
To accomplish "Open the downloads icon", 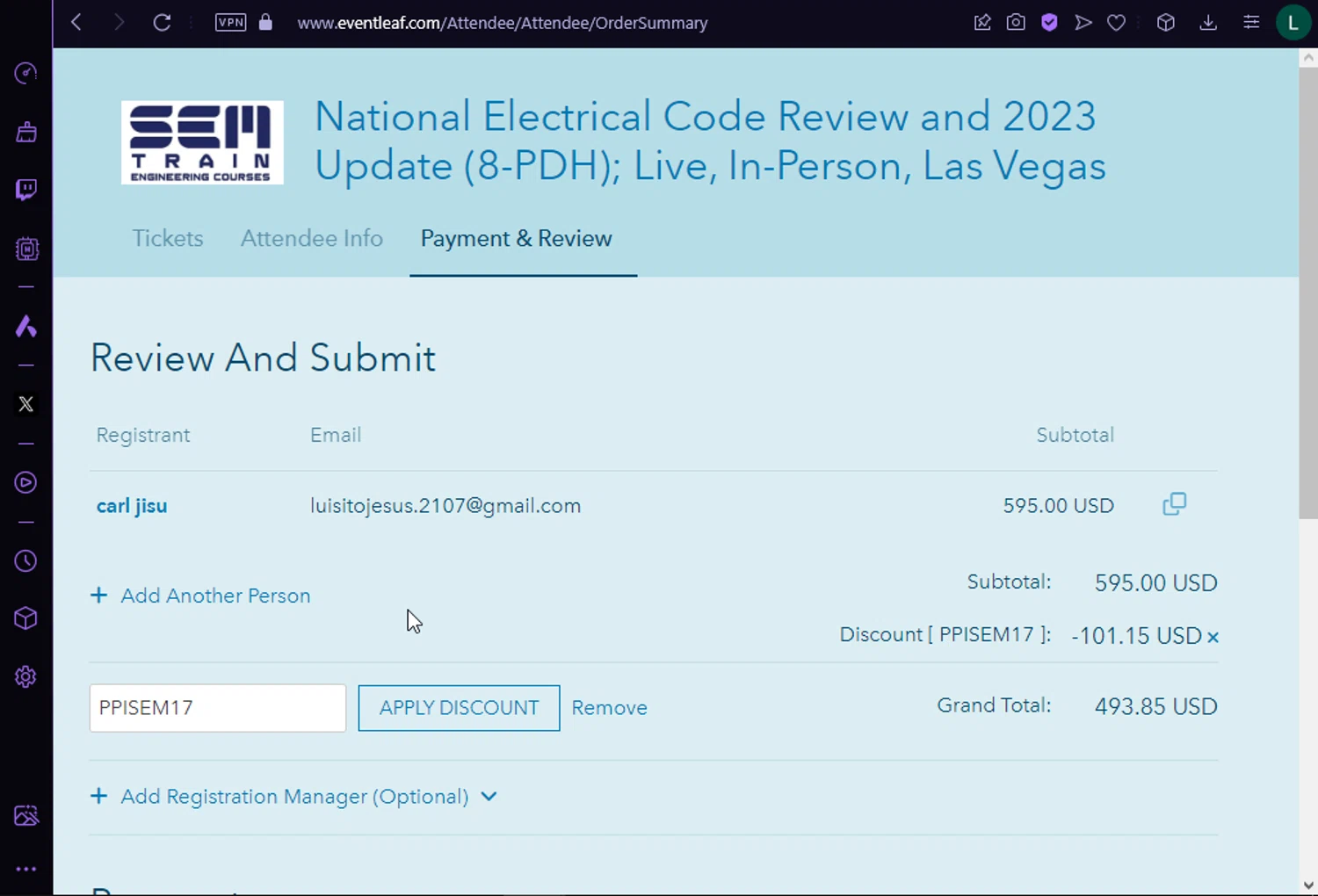I will coord(1208,22).
